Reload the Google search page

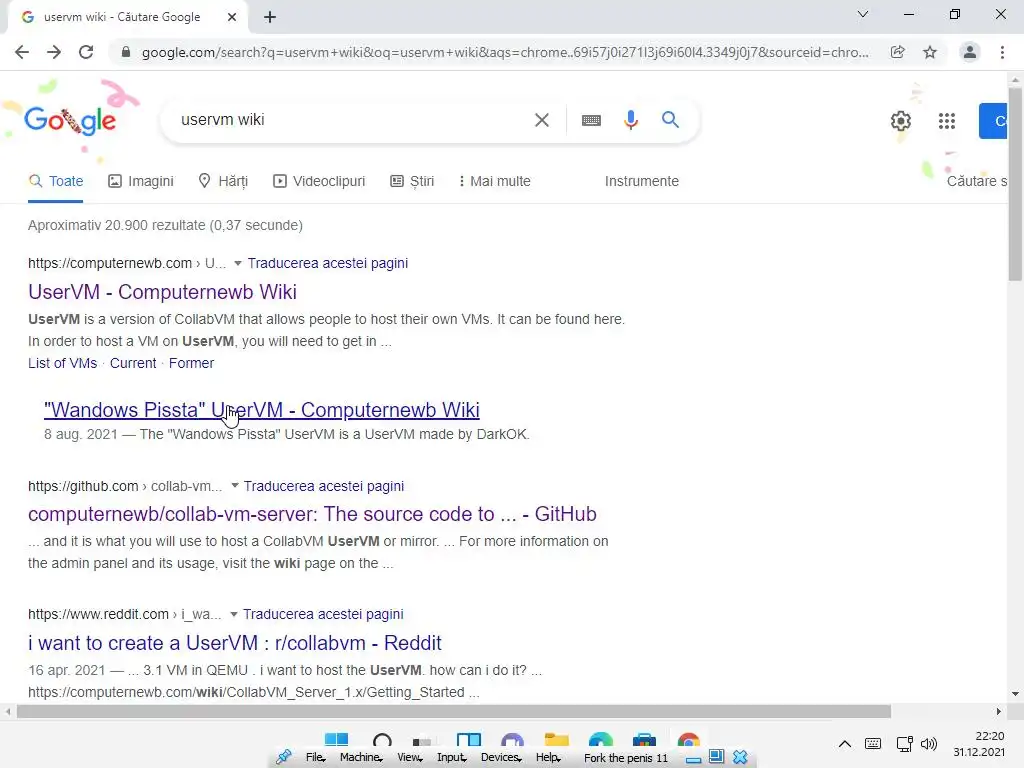coord(86,52)
